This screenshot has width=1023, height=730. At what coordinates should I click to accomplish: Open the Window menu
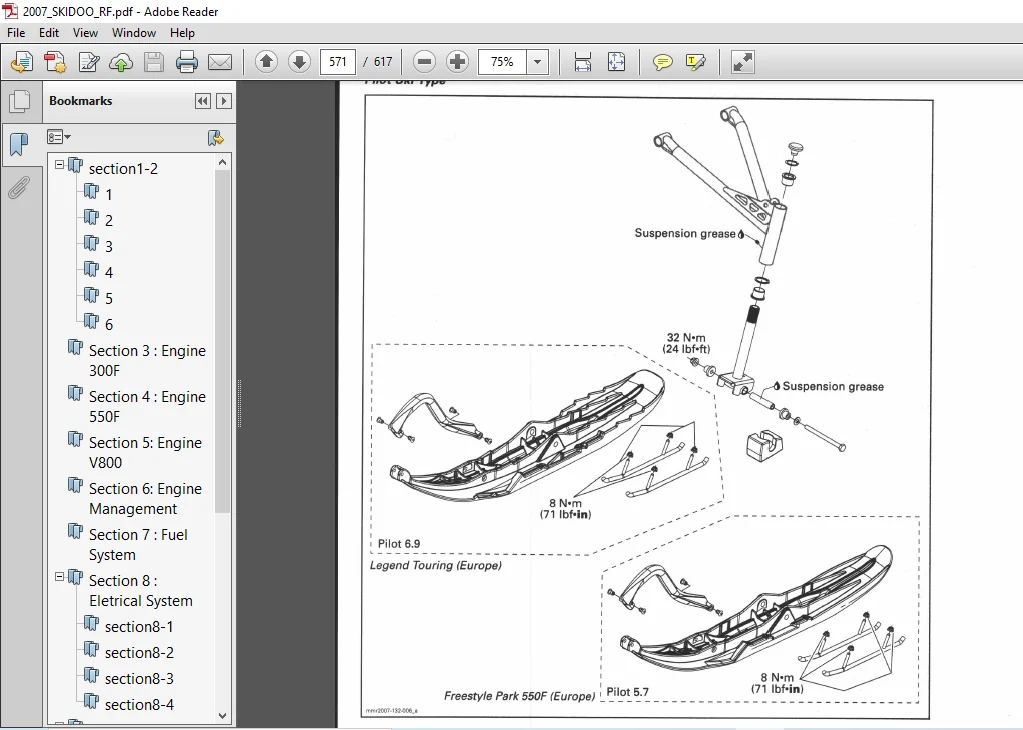pos(134,33)
